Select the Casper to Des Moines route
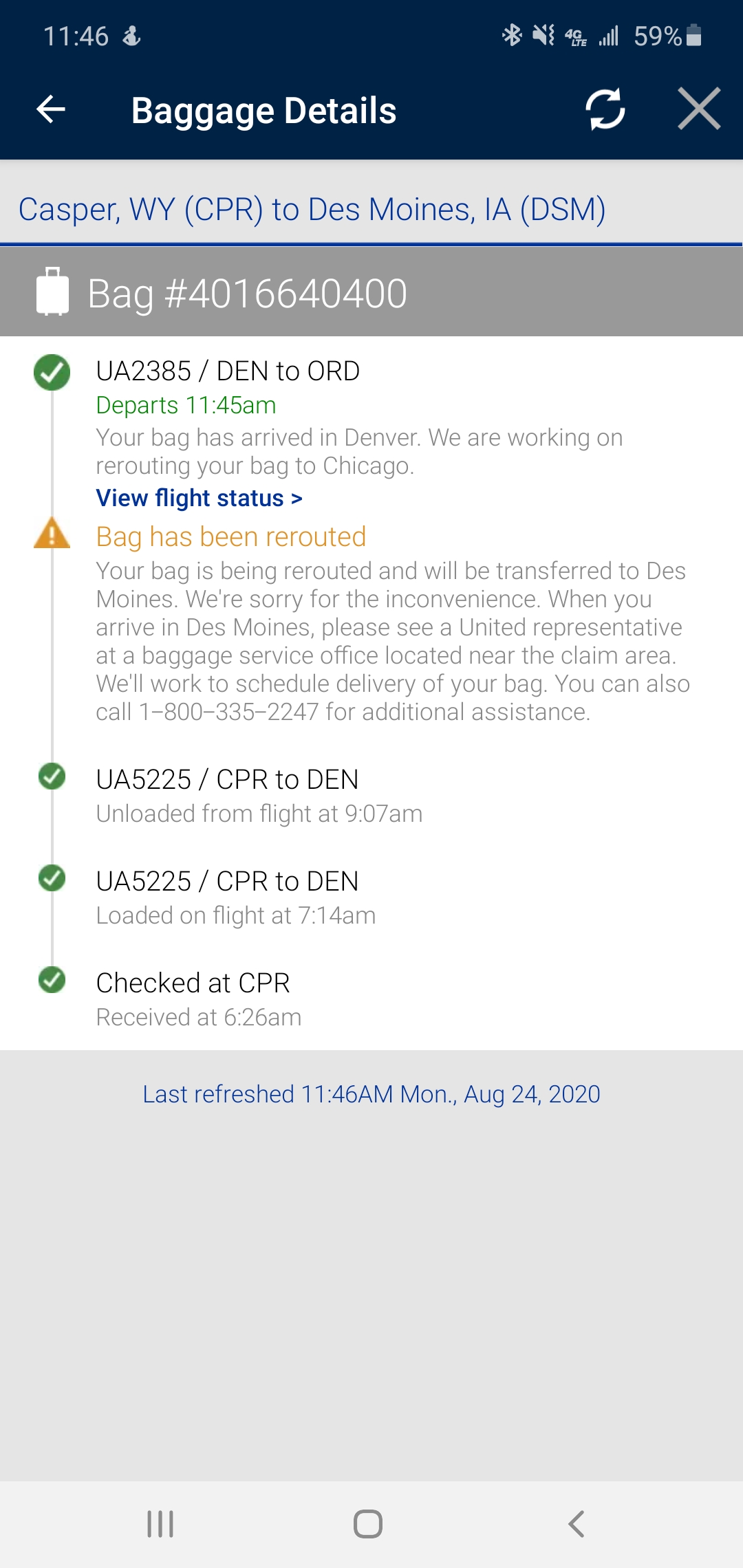The width and height of the screenshot is (743, 1568). pos(312,209)
